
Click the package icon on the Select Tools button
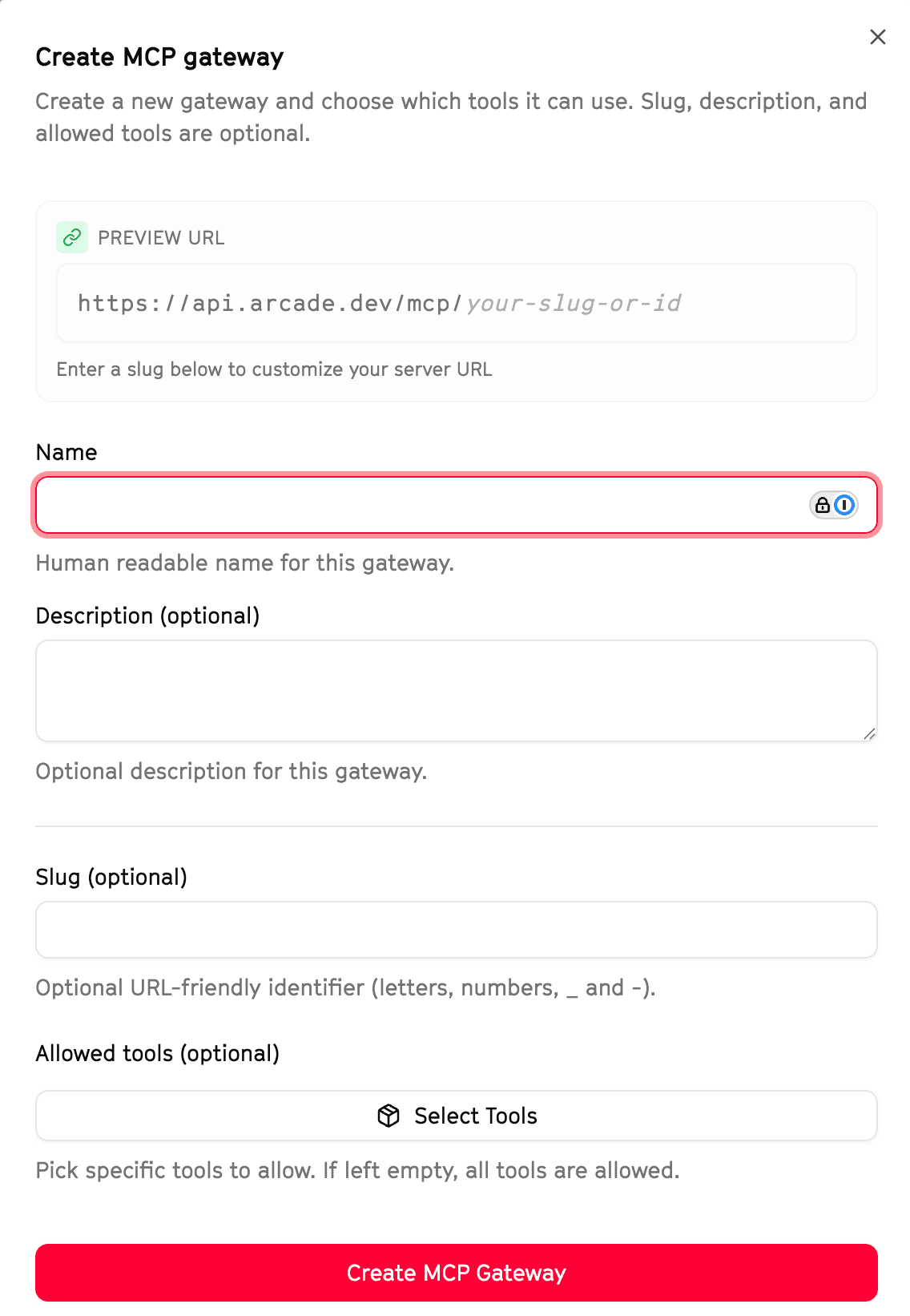click(388, 1115)
